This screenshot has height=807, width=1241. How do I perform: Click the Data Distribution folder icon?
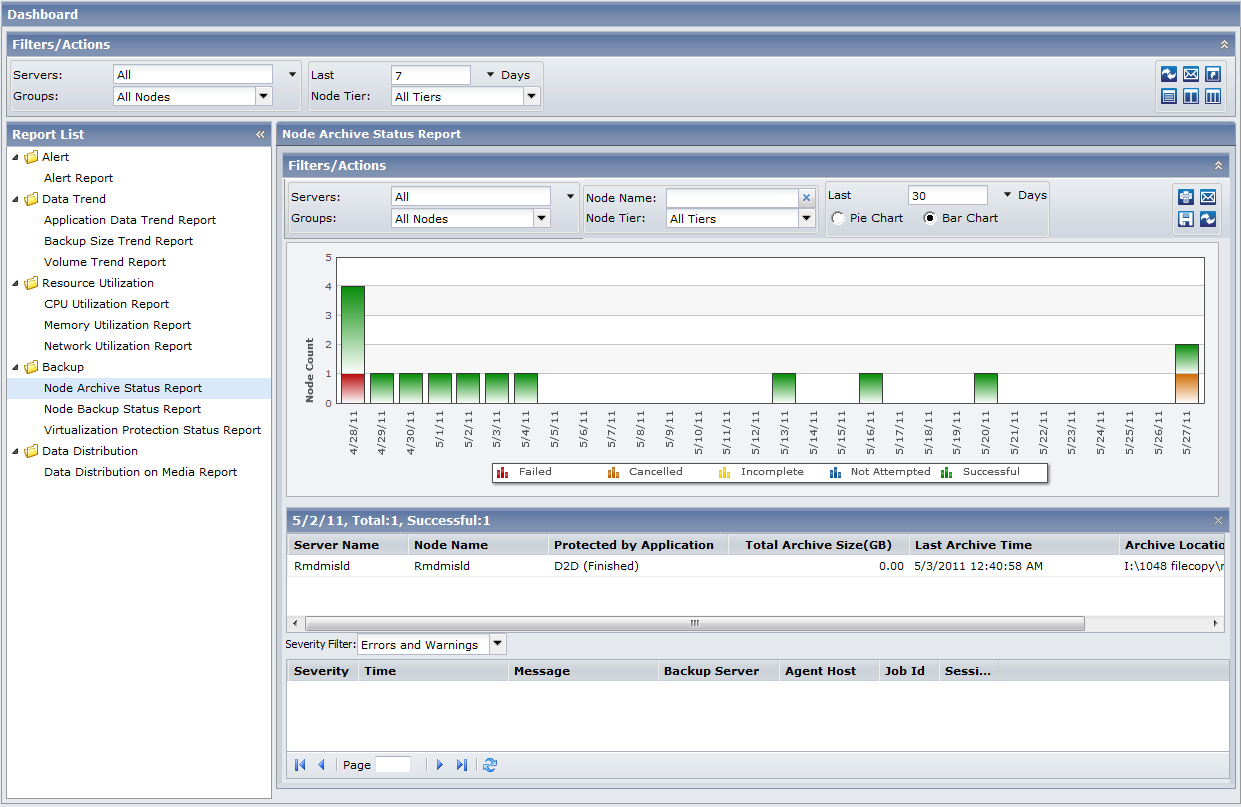(31, 451)
